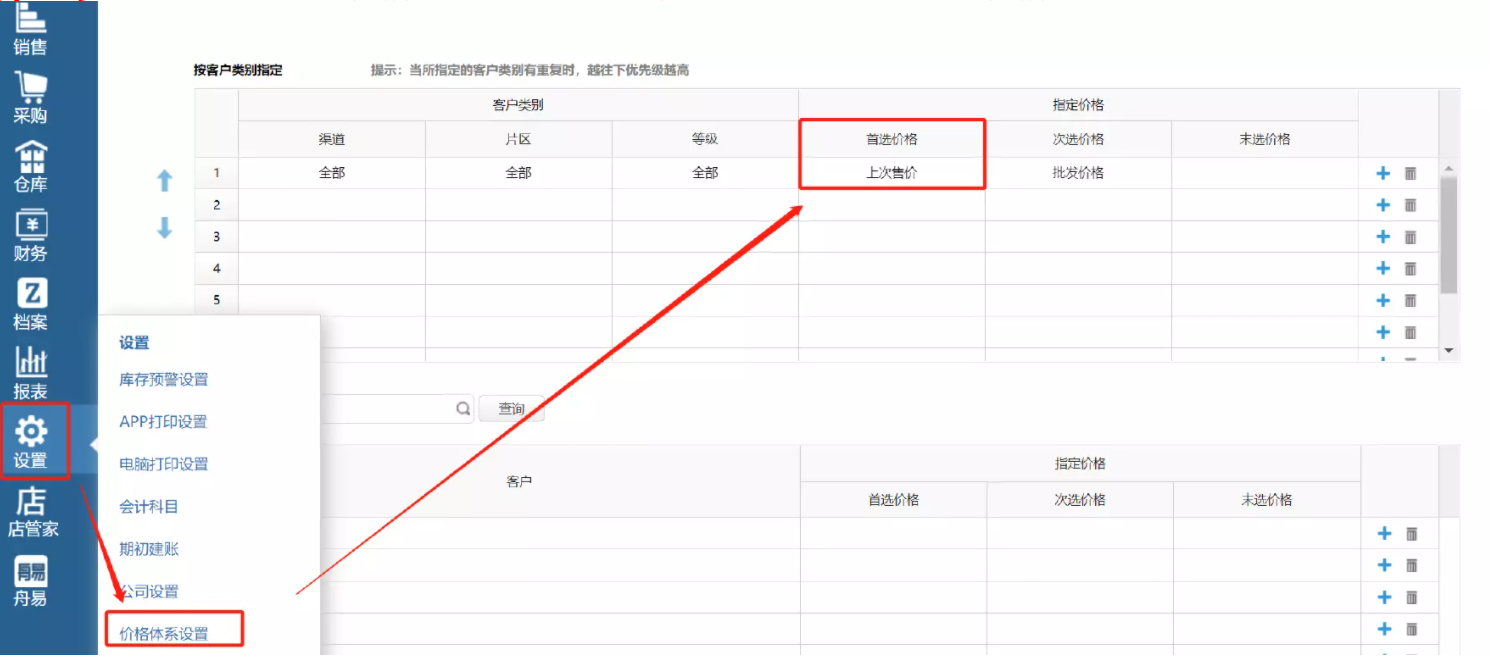The image size is (1489, 662).
Task: Open the 舟易 sidebar icon
Action: pyautogui.click(x=31, y=580)
